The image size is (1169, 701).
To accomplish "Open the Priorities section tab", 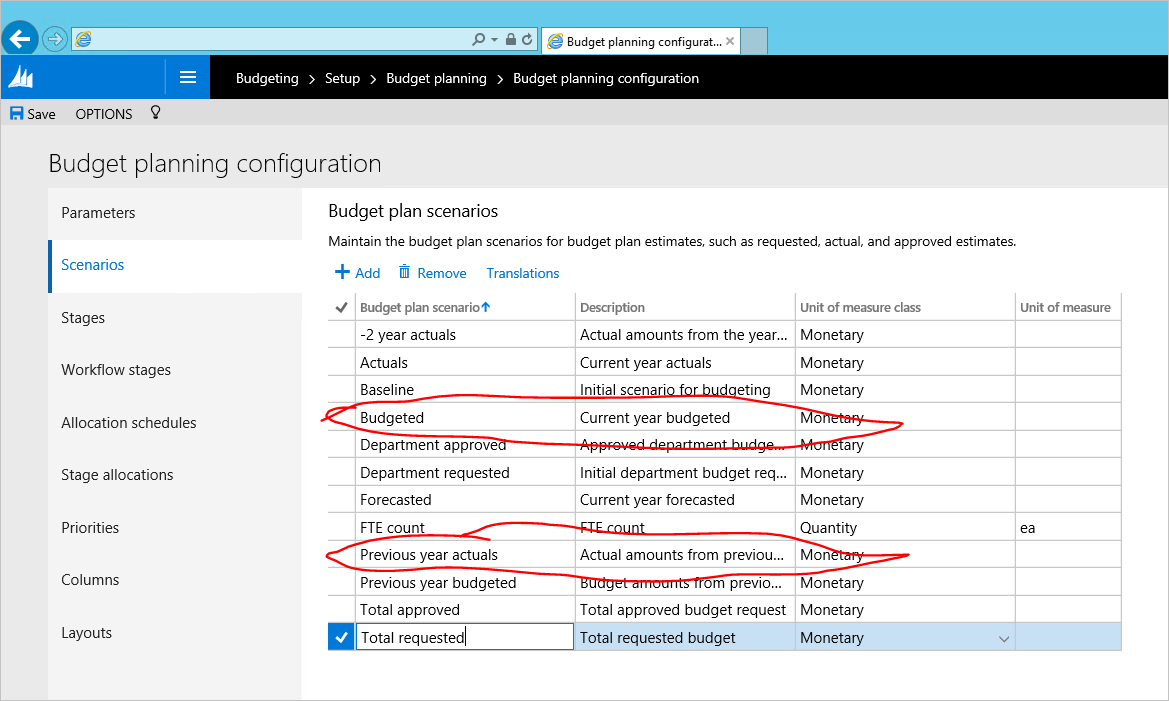I will click(x=175, y=528).
